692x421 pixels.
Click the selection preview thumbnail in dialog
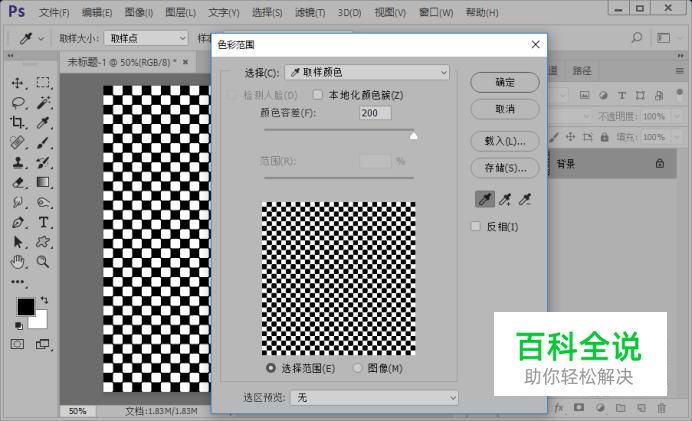(338, 278)
